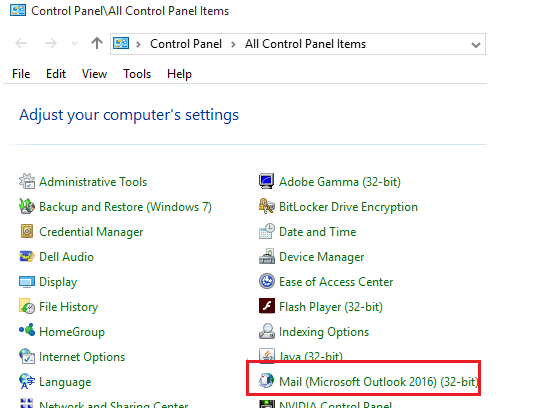
Task: Click the HomeGroup icon
Action: click(27, 331)
